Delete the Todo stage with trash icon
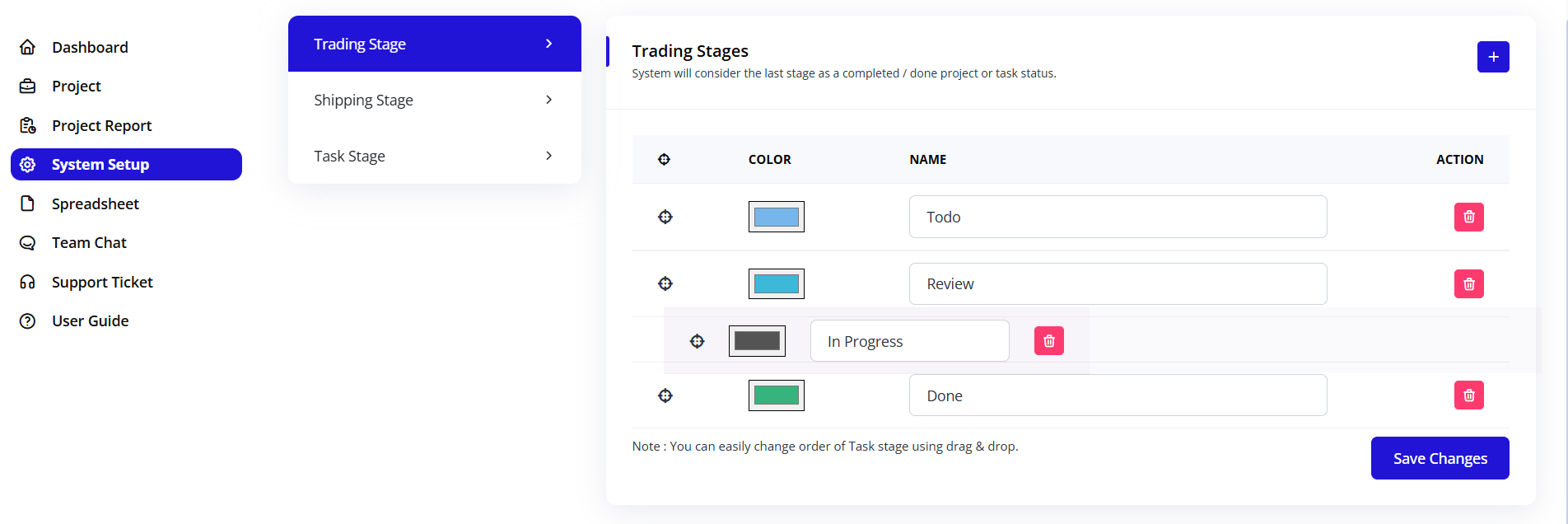The height and width of the screenshot is (524, 1568). [1468, 217]
